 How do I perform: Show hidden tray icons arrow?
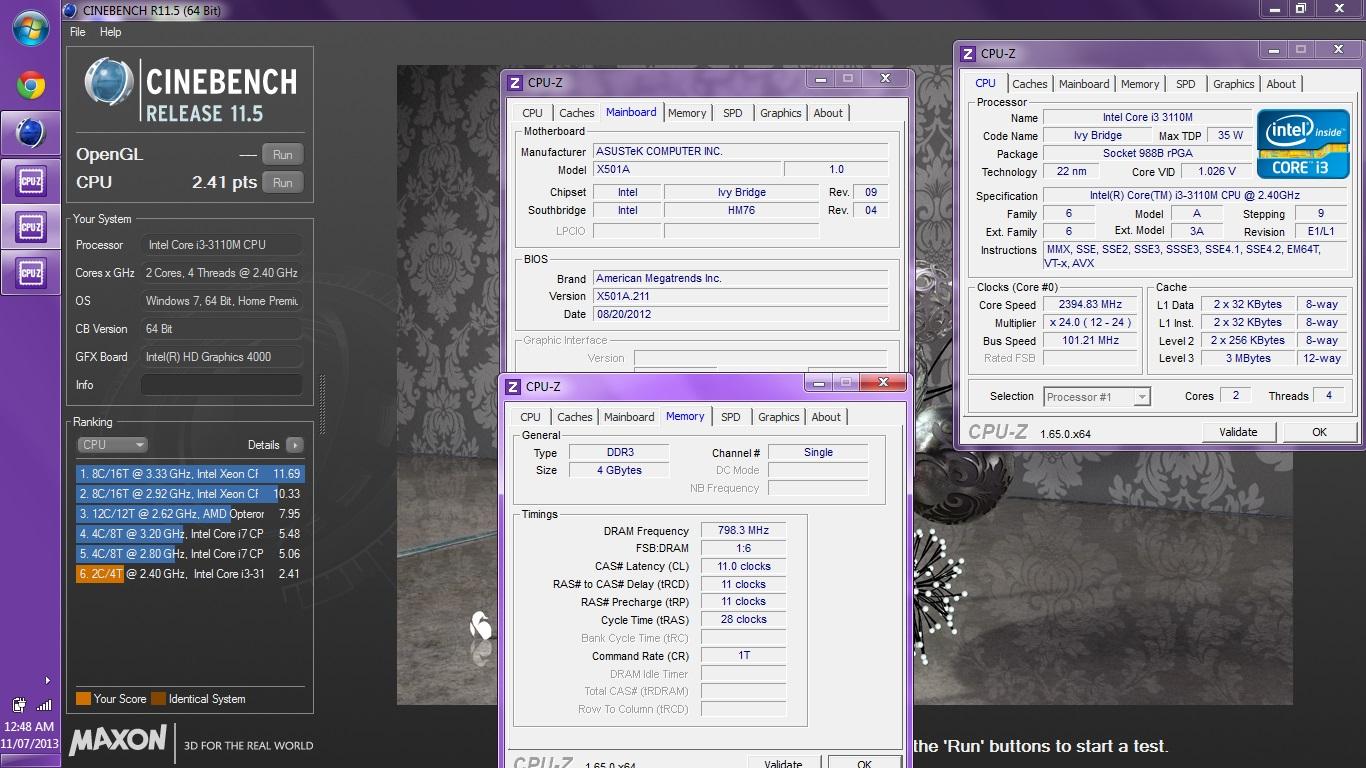click(x=47, y=680)
